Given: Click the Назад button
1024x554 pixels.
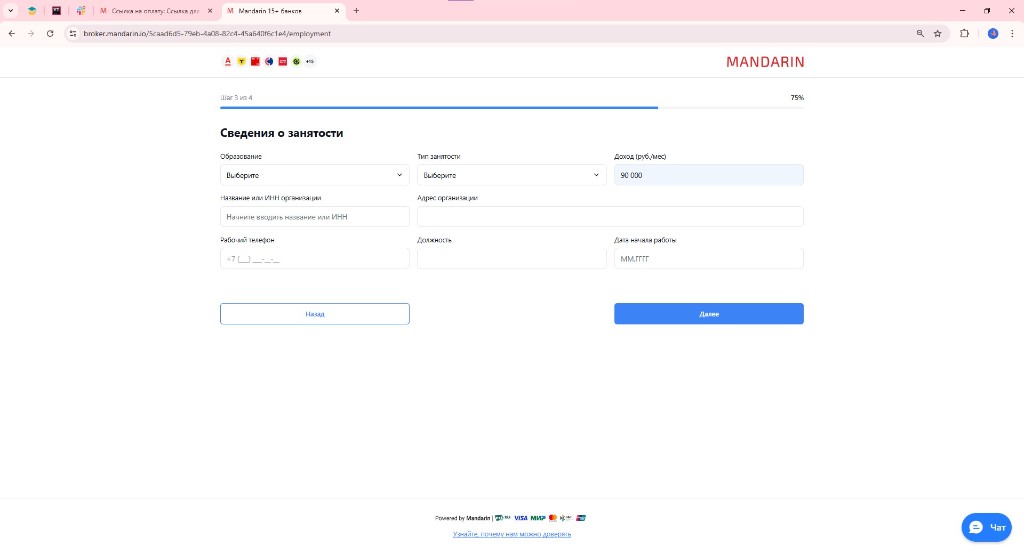Looking at the screenshot, I should click(x=315, y=314).
